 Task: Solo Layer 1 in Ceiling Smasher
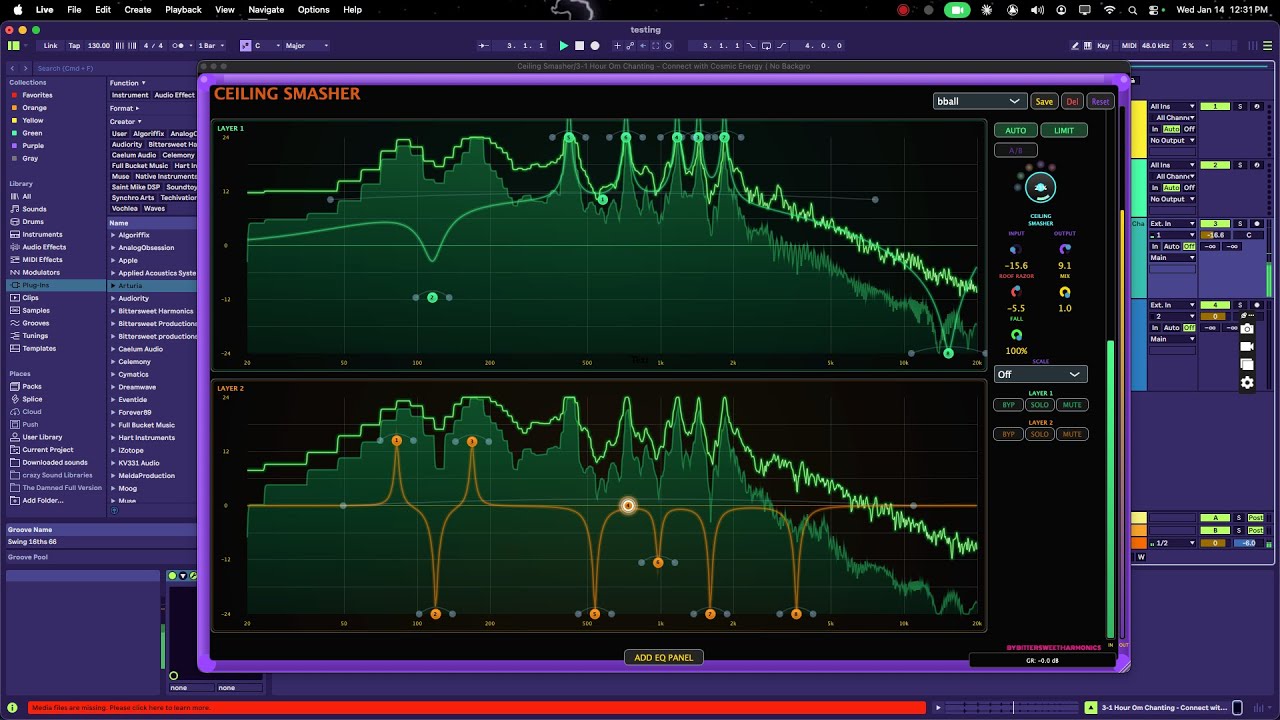[1040, 405]
